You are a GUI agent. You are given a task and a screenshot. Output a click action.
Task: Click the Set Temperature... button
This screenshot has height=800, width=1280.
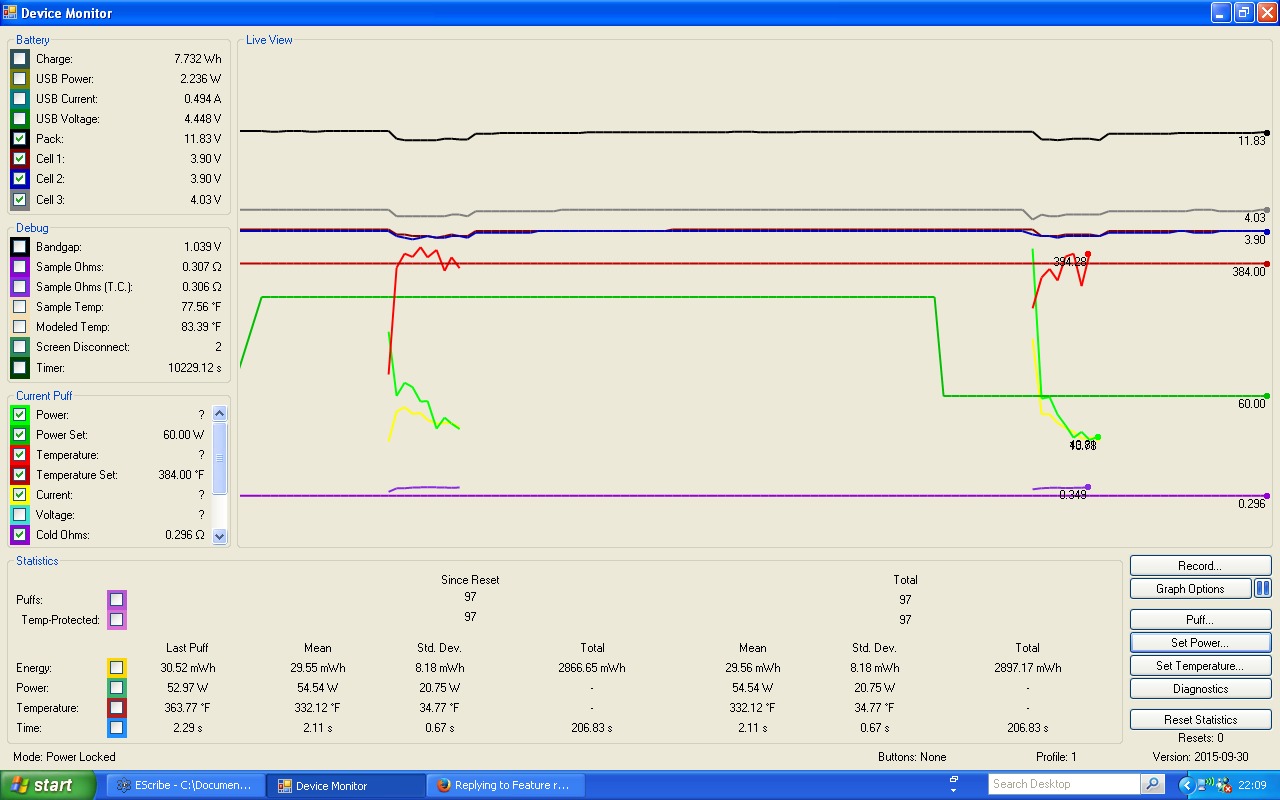[1200, 666]
